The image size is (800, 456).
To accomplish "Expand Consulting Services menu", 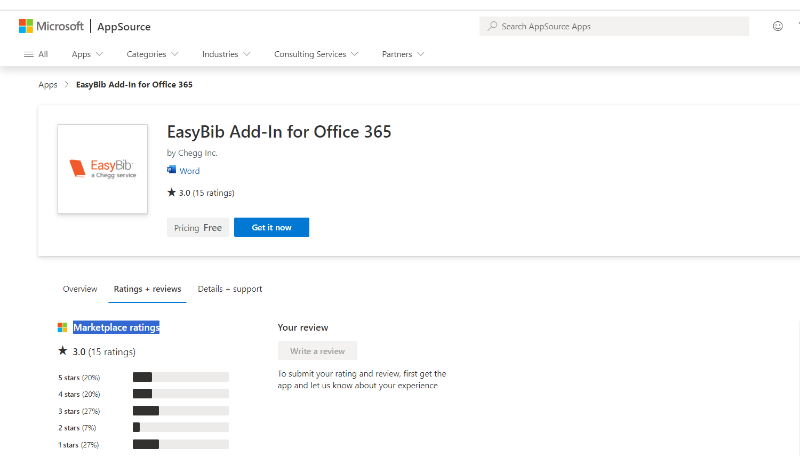I will point(315,54).
